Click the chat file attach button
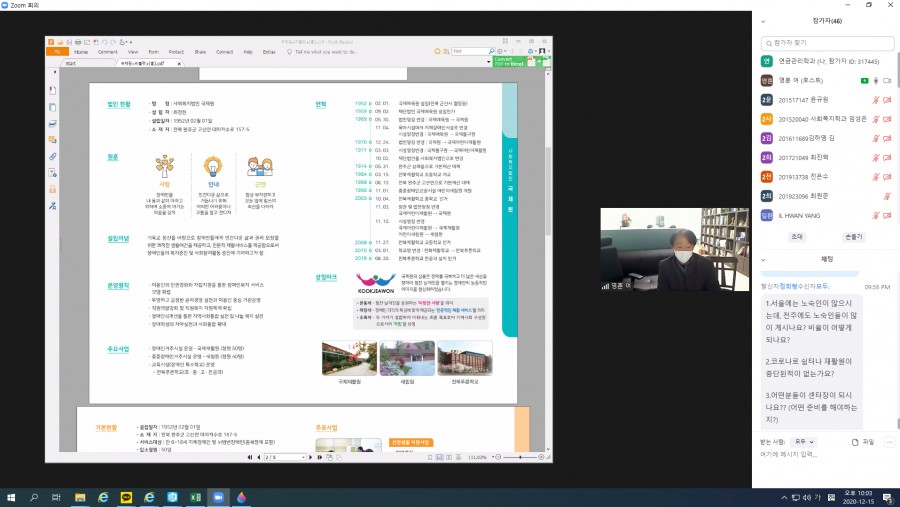This screenshot has width=900, height=507. point(863,442)
